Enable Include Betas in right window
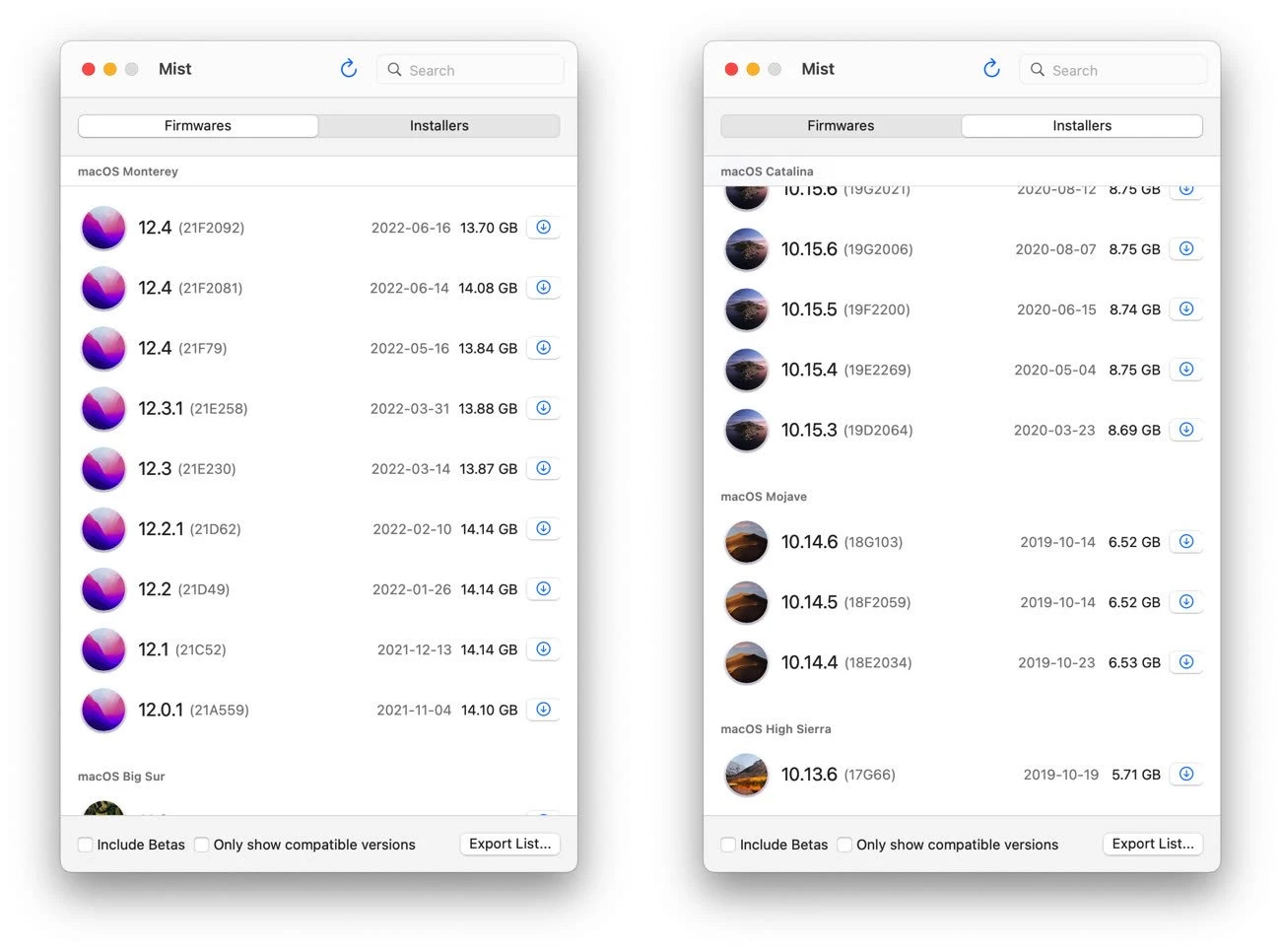 click(x=728, y=845)
